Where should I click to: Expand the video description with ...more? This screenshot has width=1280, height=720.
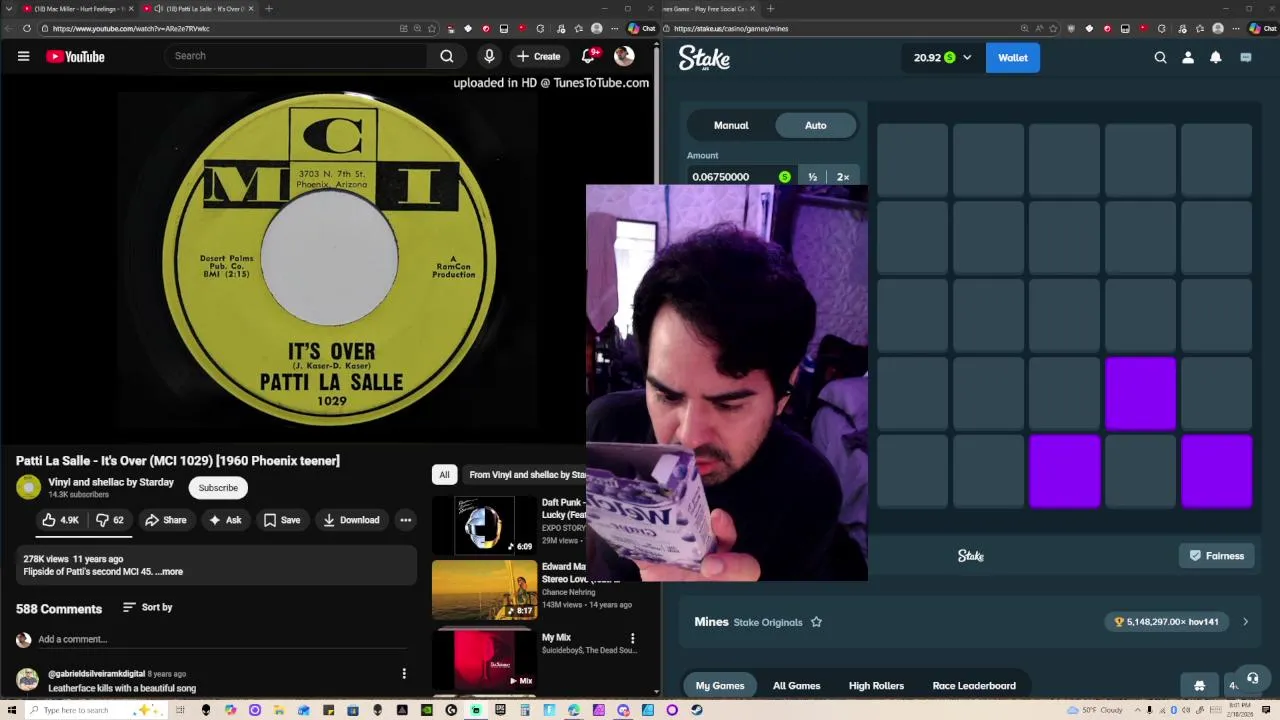169,572
